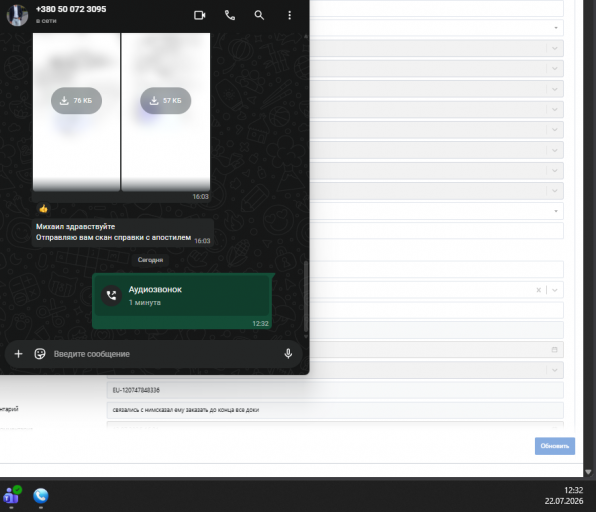Open the calendar picker in the date field
This screenshot has width=596, height=512.
point(555,350)
